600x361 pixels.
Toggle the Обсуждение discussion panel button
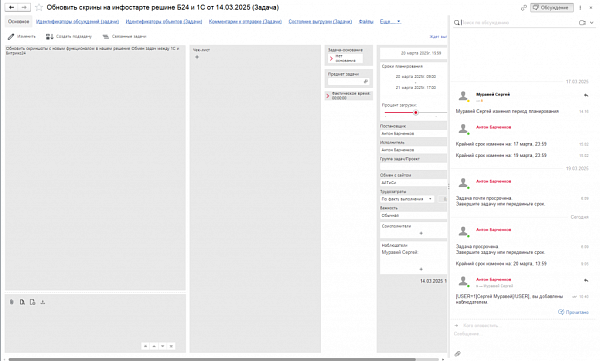(552, 8)
